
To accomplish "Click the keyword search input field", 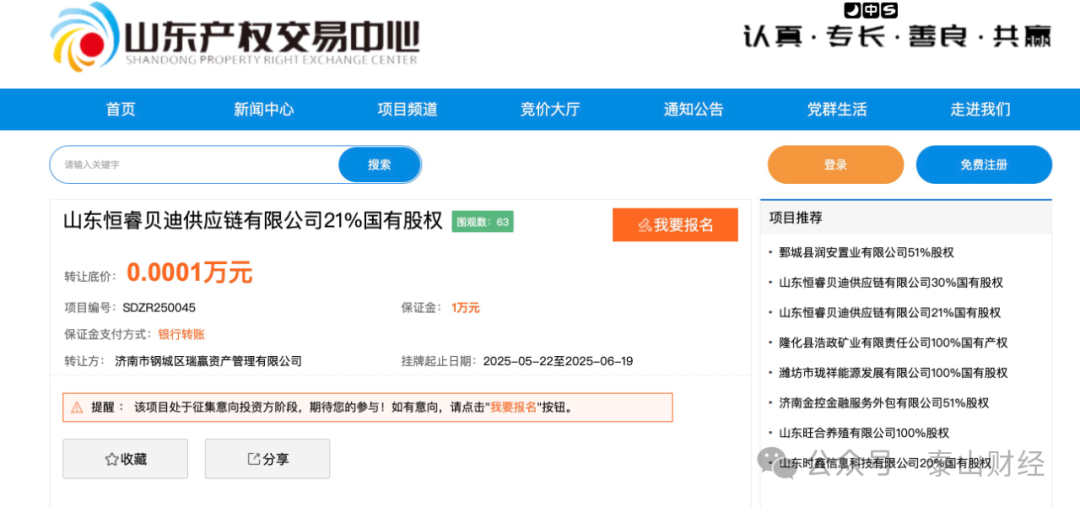I will coord(195,165).
